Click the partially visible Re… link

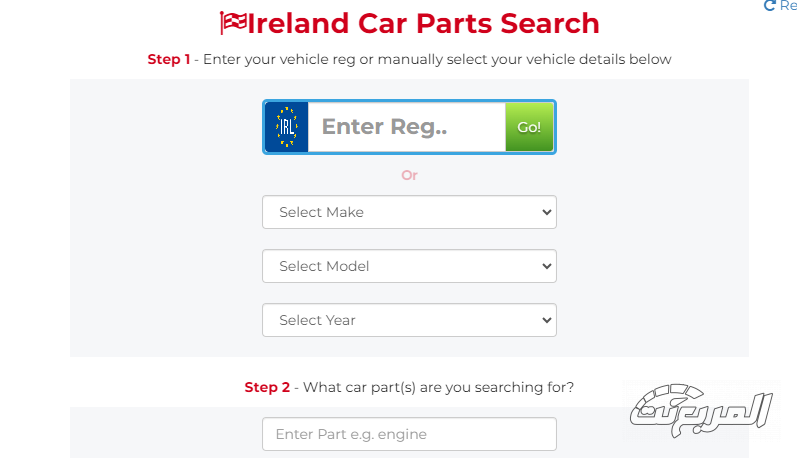tap(788, 6)
